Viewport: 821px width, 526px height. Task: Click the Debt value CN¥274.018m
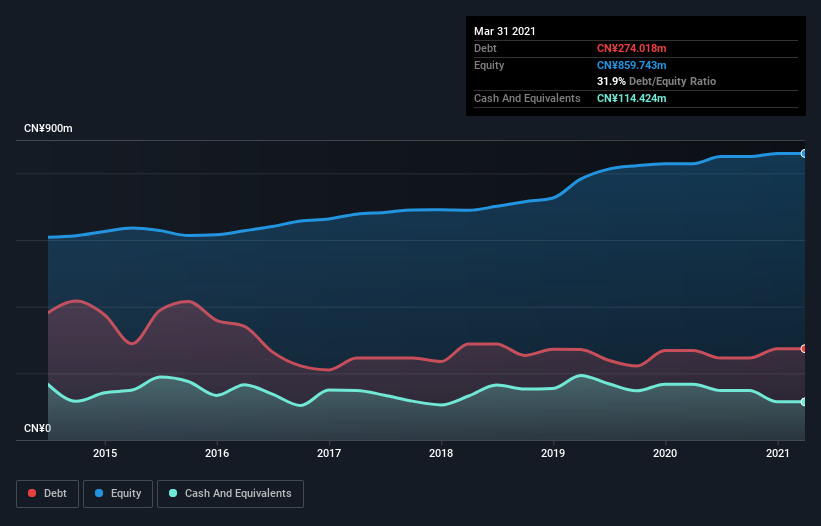pos(631,48)
